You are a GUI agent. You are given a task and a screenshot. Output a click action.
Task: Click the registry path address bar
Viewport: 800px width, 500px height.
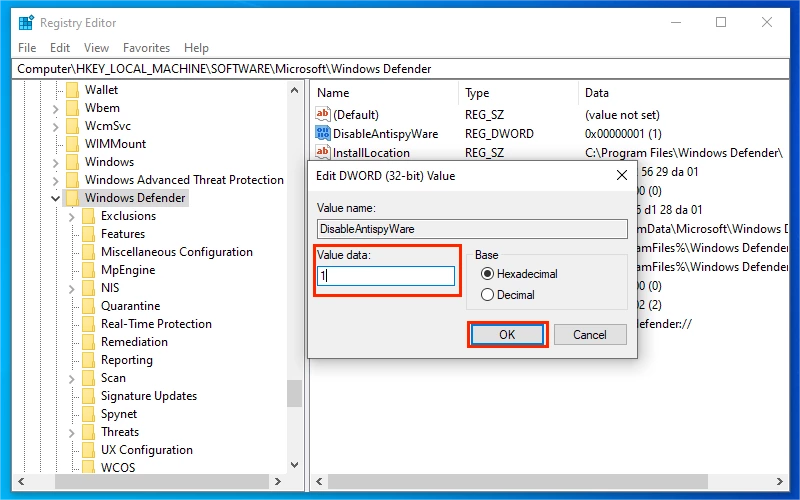(400, 69)
